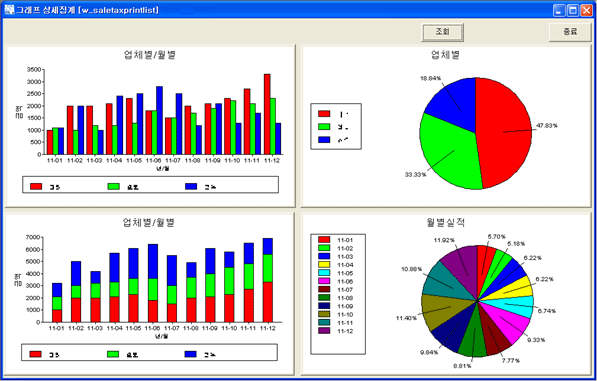Select the 11-04 yellow legend swatch
The width and height of the screenshot is (597, 381).
[x=324, y=265]
